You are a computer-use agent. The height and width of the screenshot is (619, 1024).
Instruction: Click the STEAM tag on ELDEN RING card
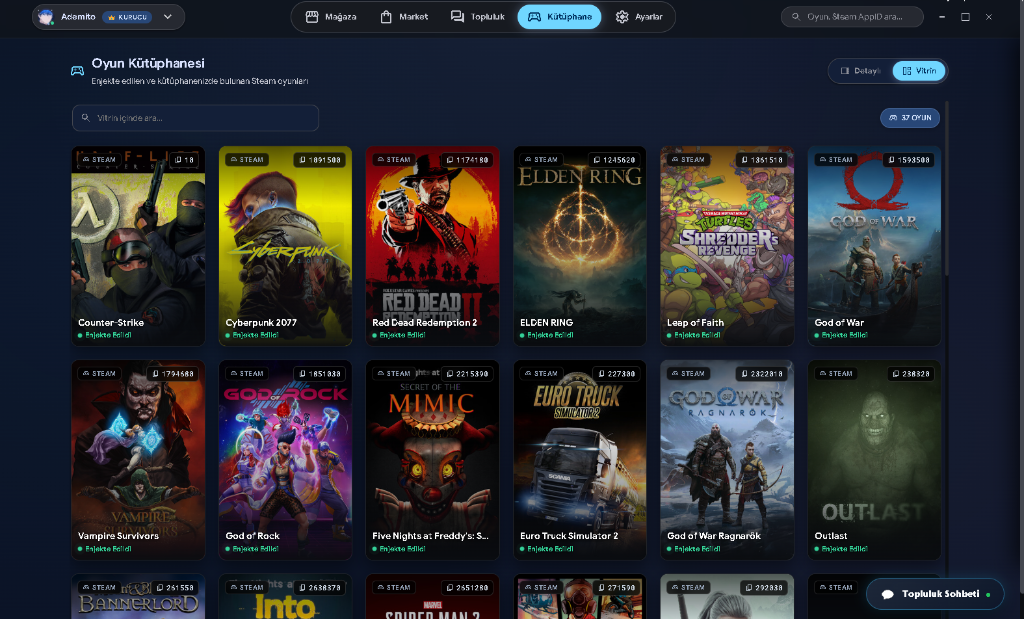pos(541,159)
